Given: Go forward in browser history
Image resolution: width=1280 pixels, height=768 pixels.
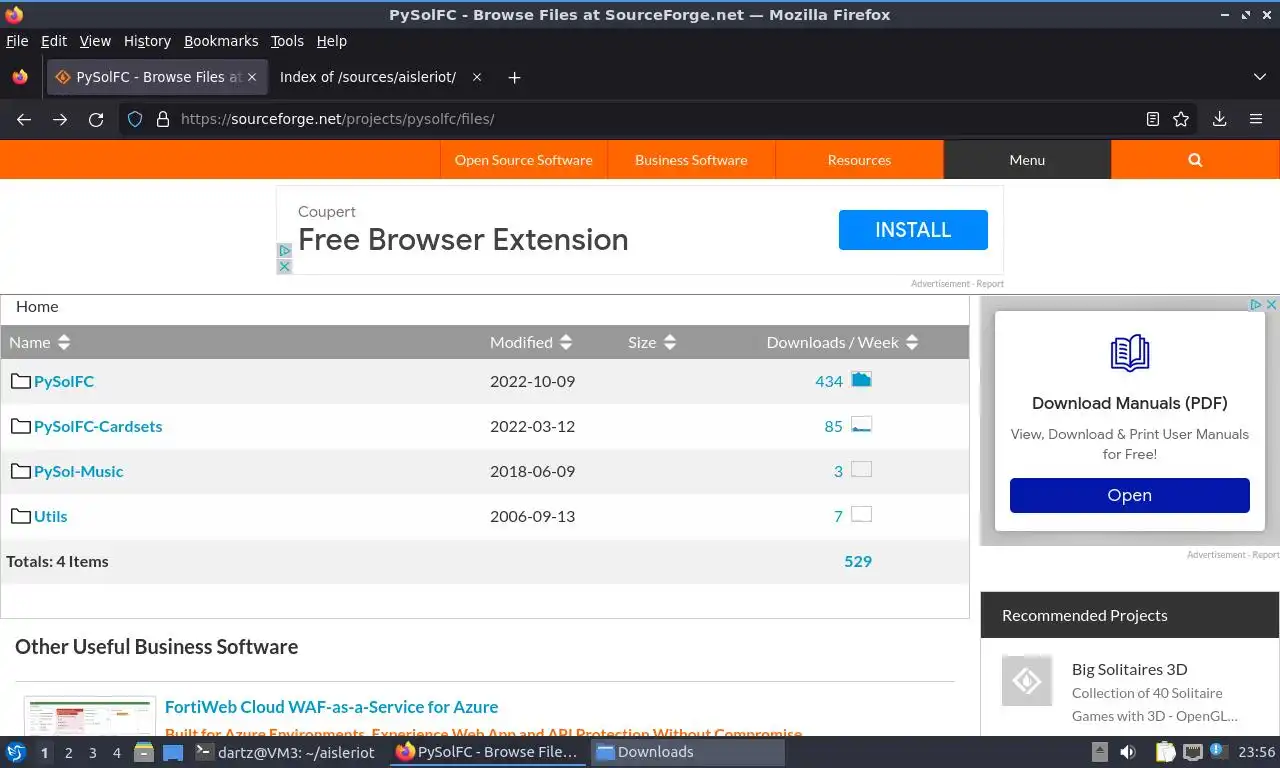Looking at the screenshot, I should point(60,119).
